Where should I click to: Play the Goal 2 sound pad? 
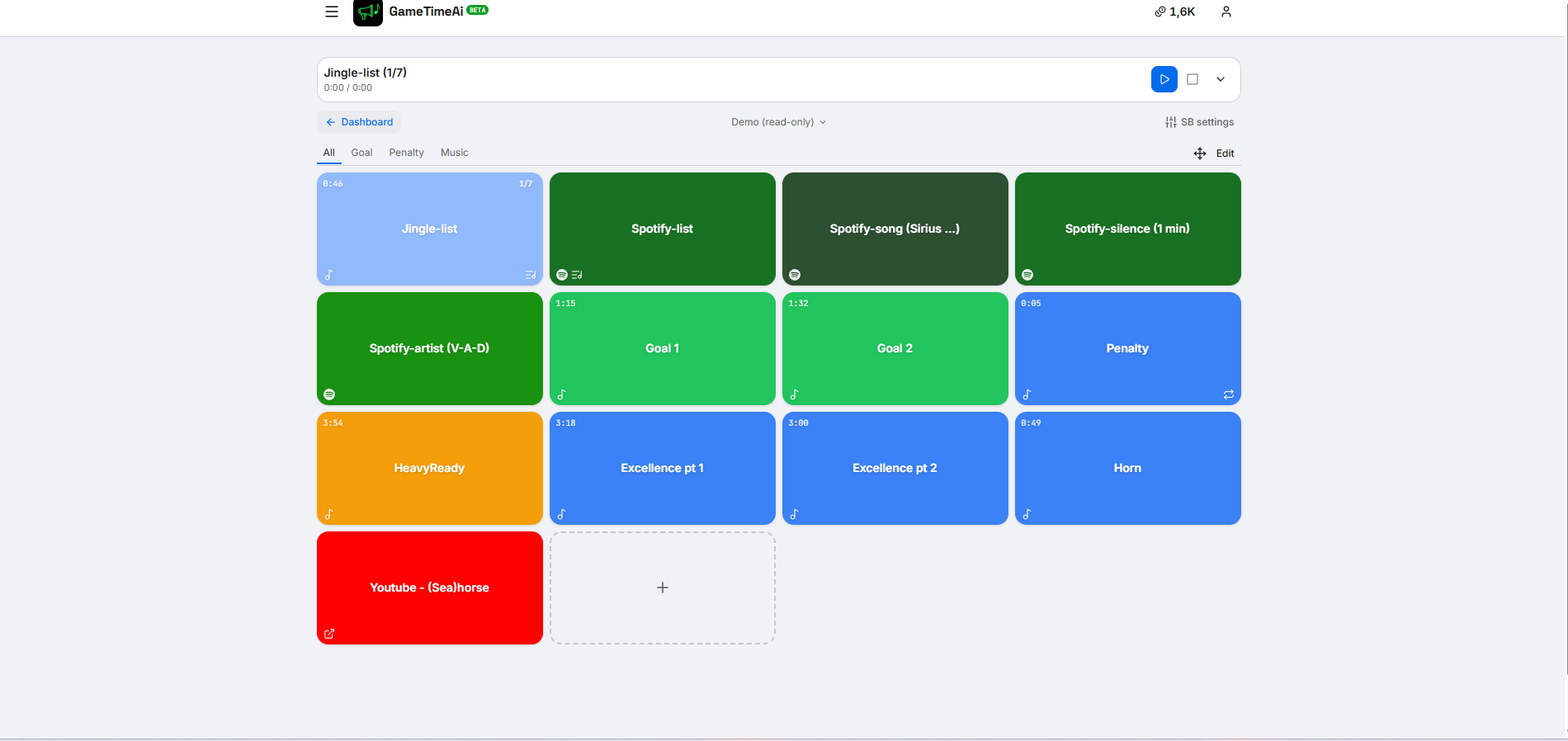[895, 348]
